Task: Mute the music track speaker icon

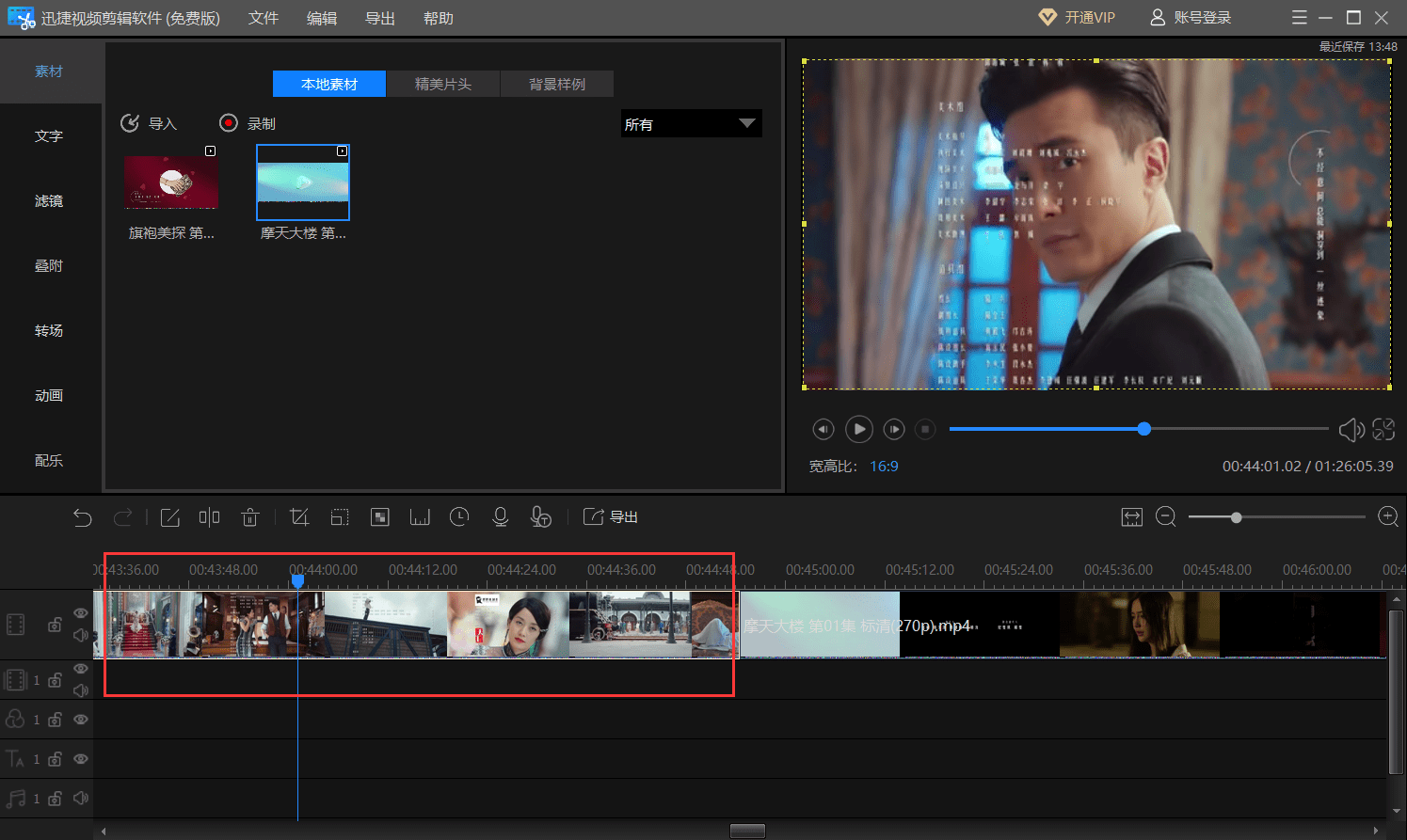Action: click(x=81, y=799)
